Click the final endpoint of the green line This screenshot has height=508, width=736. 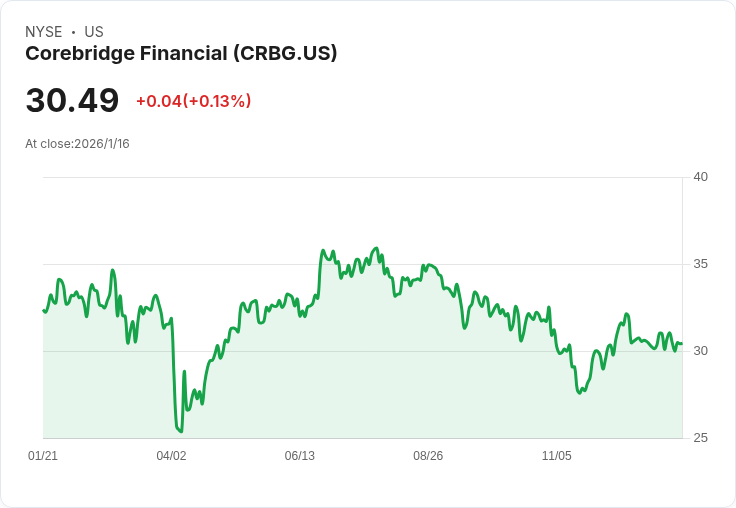[x=682, y=344]
